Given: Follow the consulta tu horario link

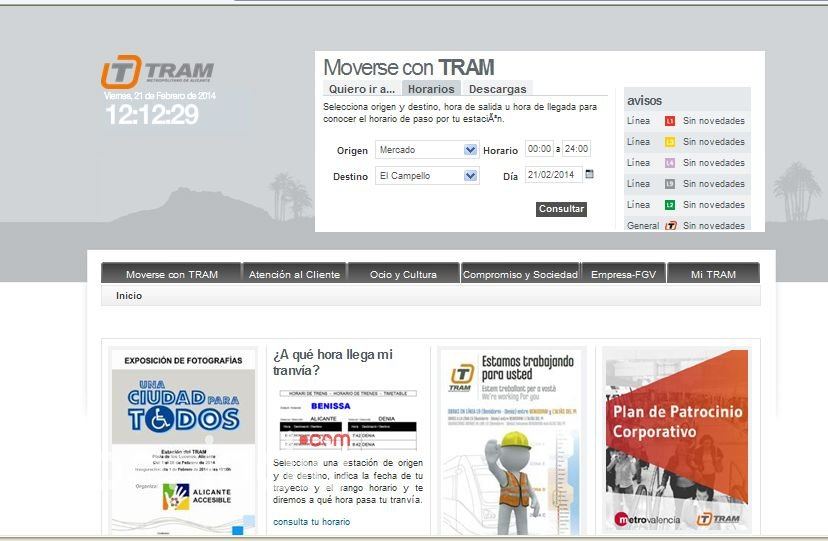Looking at the screenshot, I should tap(311, 522).
